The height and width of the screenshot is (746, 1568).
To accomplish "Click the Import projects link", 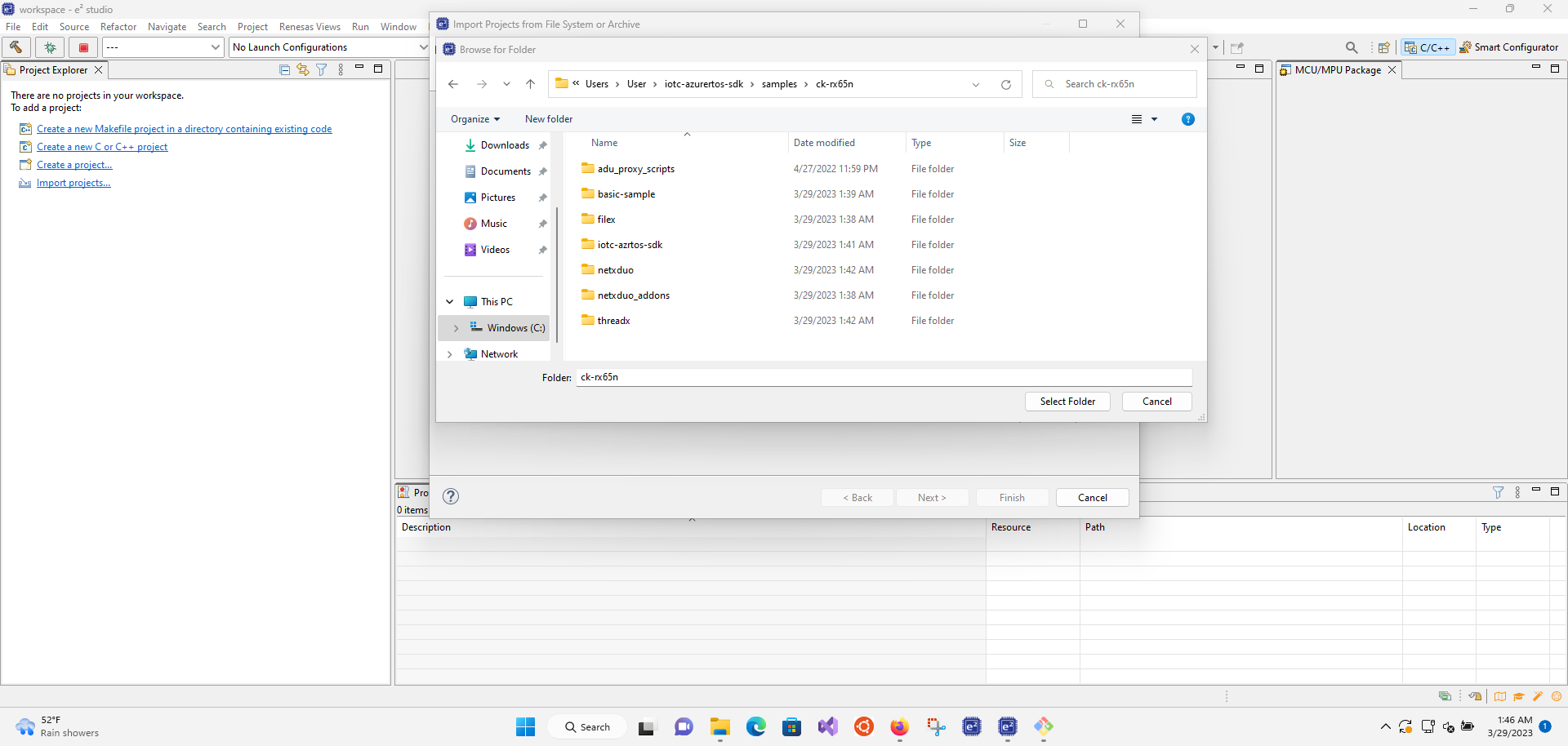I will coord(73,183).
